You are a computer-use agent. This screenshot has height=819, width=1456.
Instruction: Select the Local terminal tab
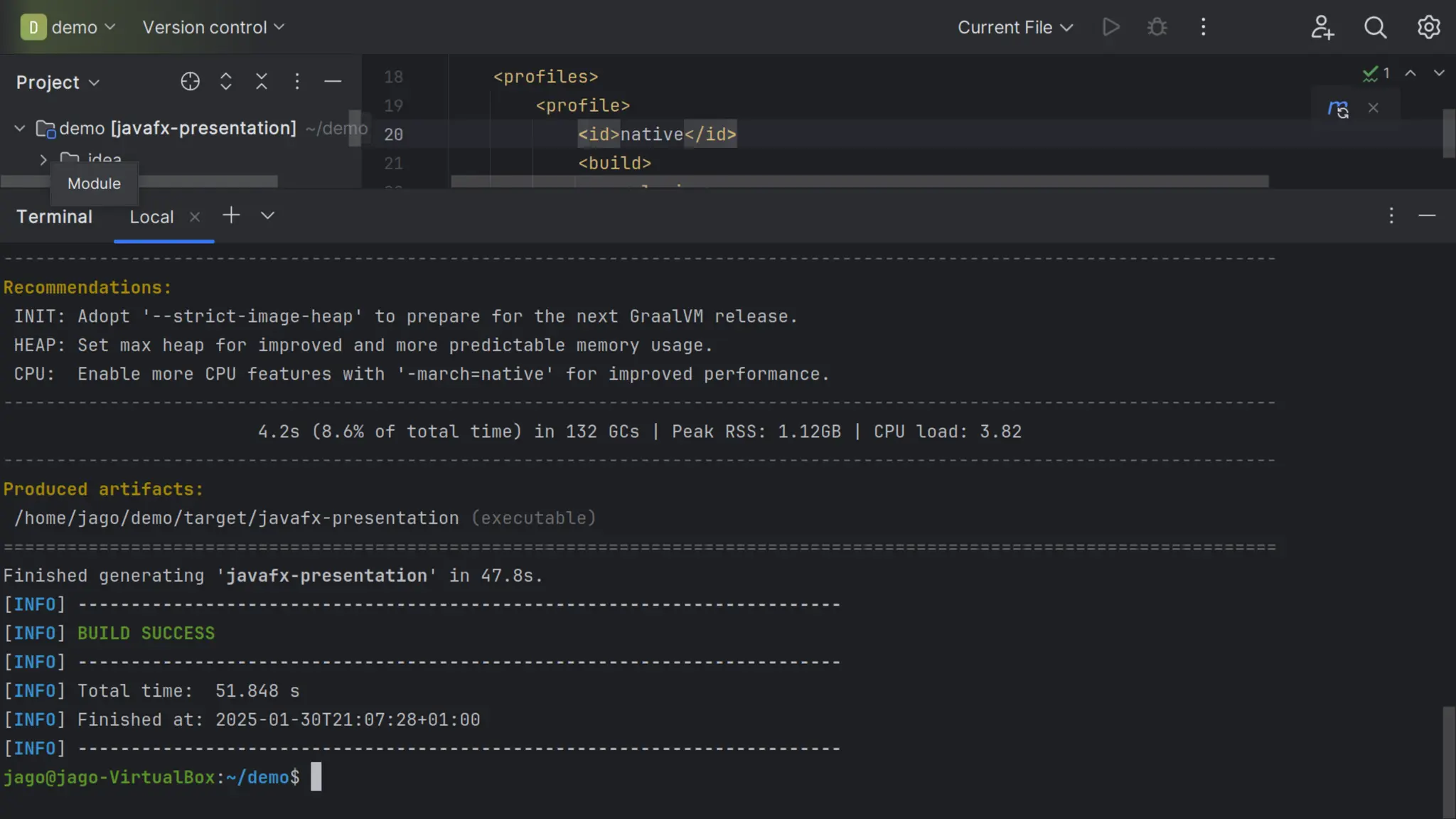click(x=151, y=217)
